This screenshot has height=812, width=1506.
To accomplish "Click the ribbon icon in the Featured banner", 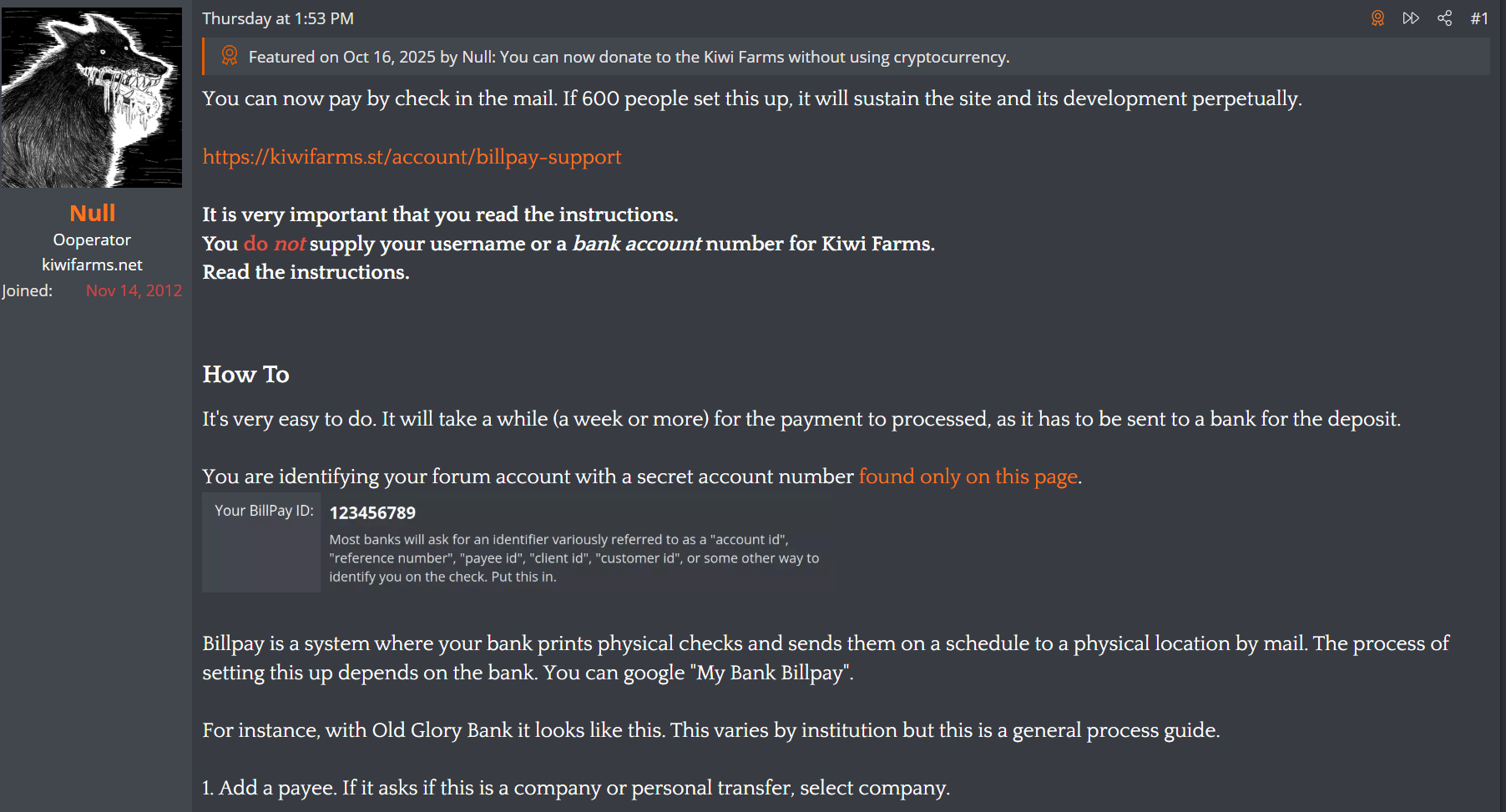I will [230, 56].
